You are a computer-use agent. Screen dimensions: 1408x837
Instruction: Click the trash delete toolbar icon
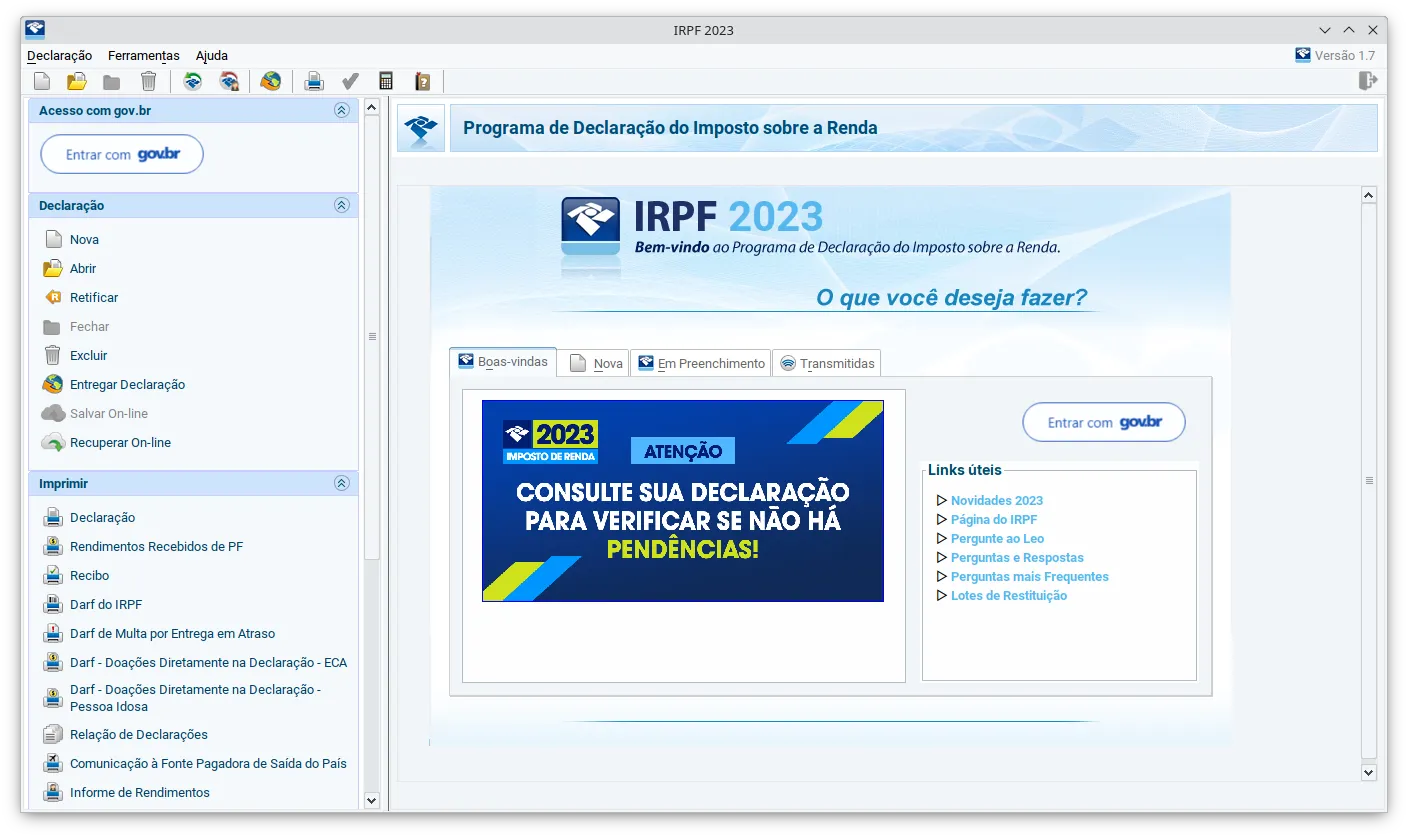pos(148,82)
